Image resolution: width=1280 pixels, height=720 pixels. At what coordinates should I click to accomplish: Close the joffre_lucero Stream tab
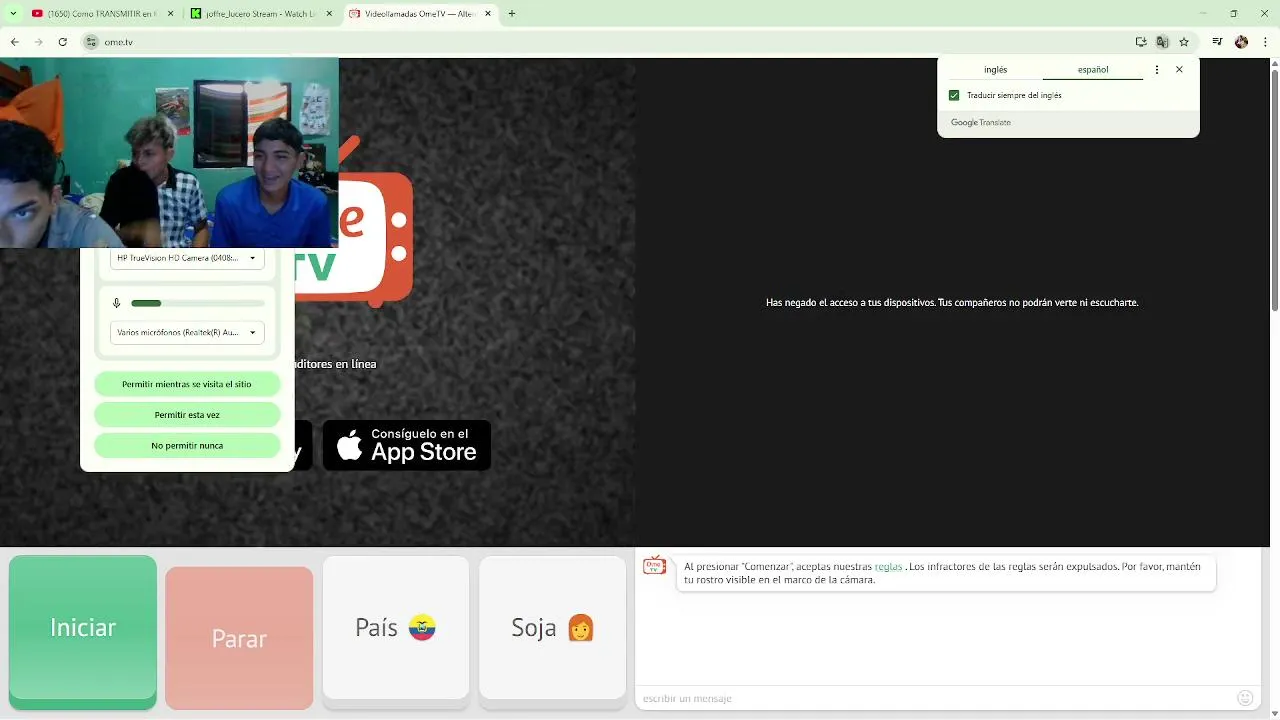tap(329, 14)
